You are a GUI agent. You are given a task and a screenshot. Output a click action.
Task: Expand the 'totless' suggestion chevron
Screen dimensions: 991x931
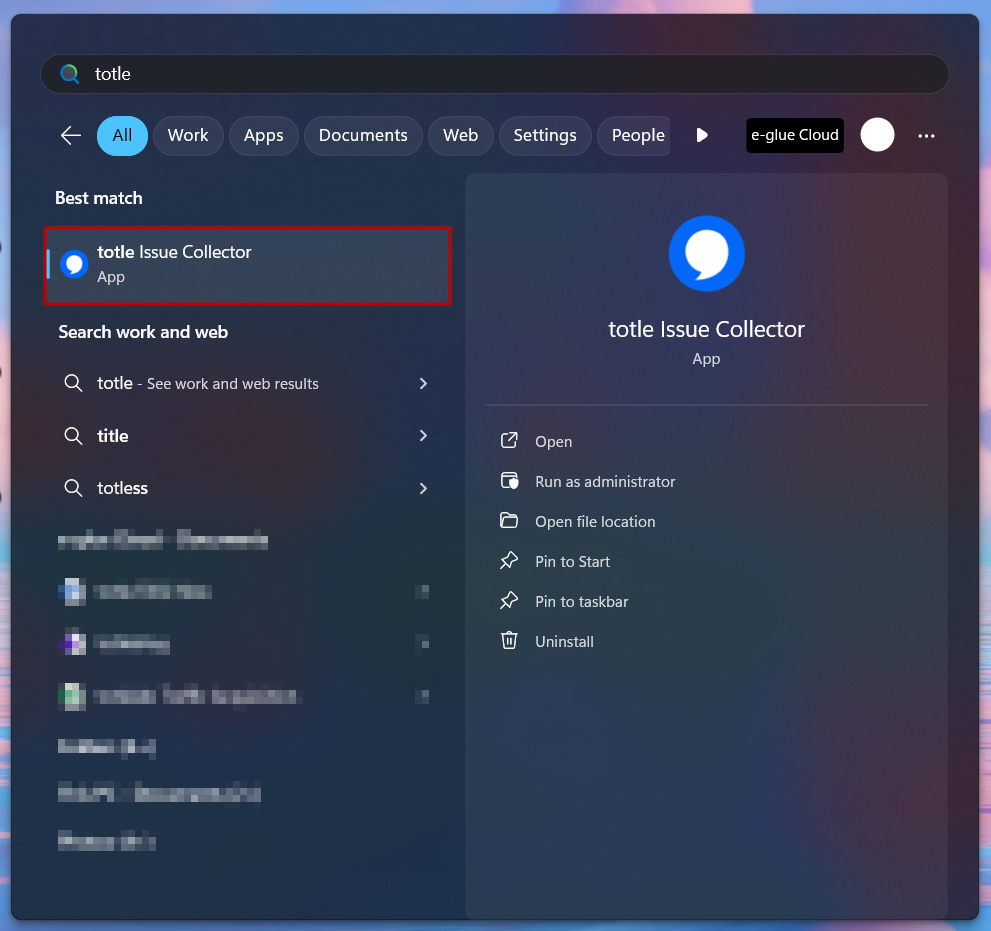pyautogui.click(x=423, y=489)
